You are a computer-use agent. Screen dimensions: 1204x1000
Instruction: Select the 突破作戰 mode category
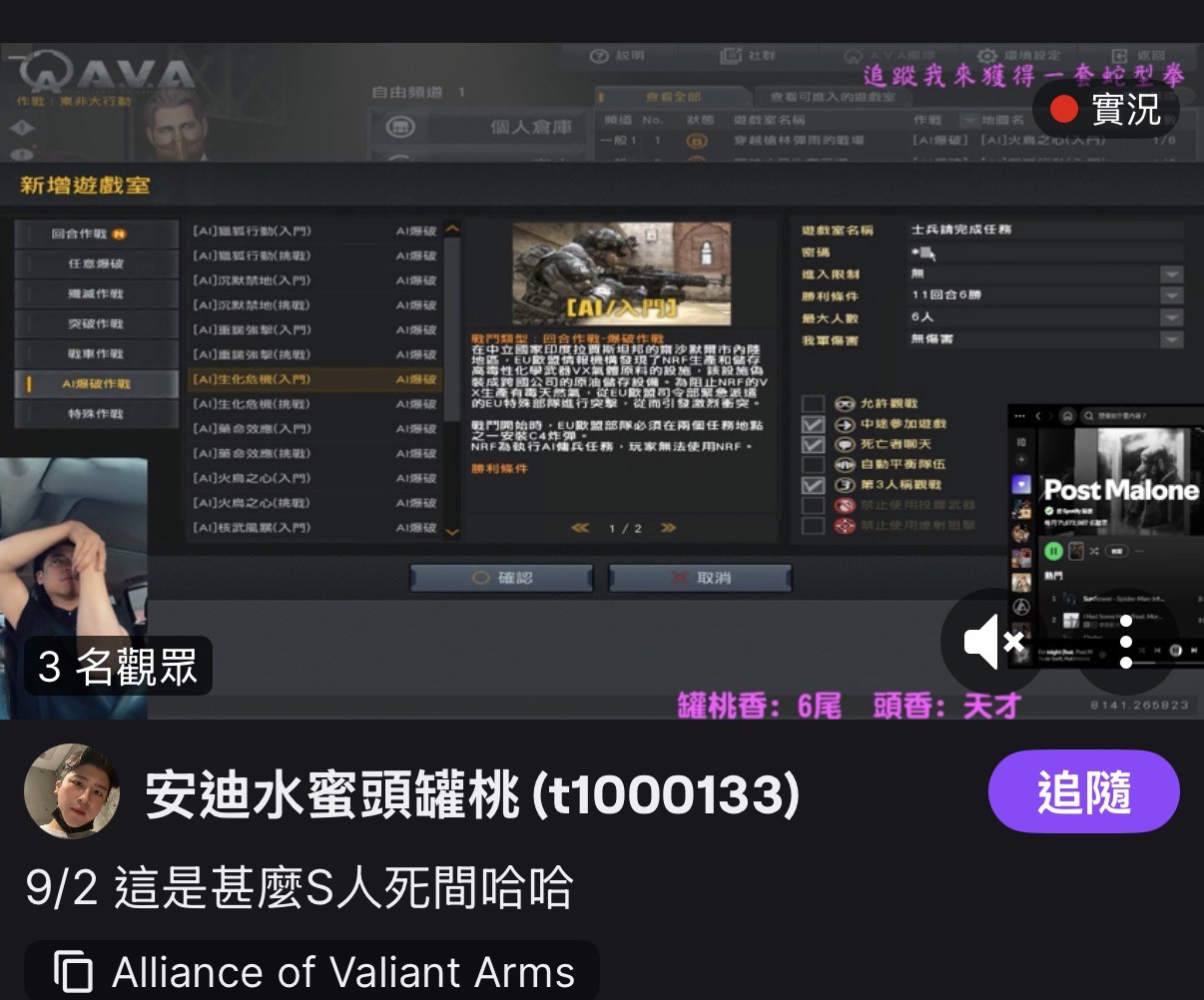click(x=96, y=323)
